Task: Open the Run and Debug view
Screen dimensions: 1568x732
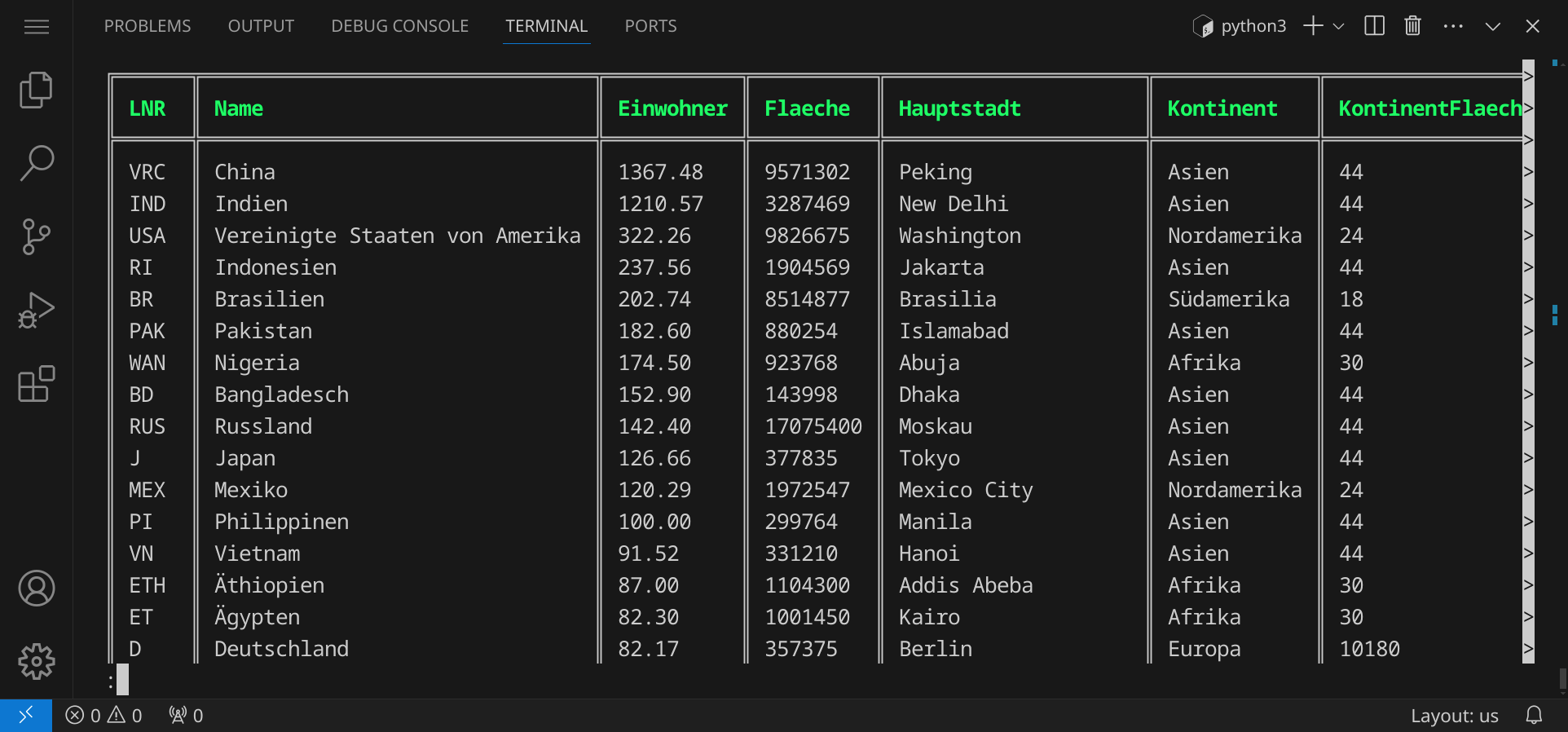Action: tap(36, 311)
